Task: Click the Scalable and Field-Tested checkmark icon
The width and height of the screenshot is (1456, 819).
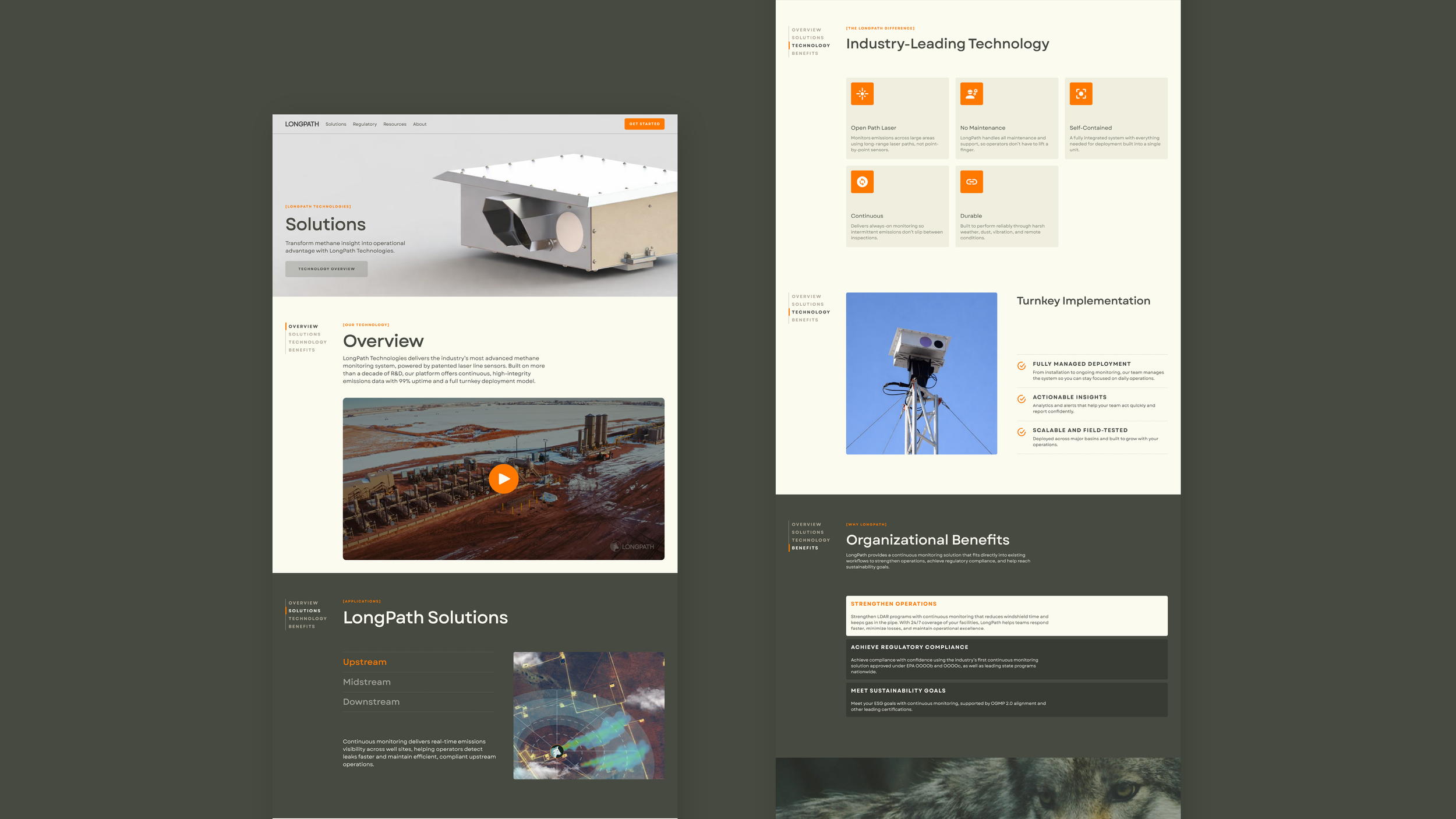Action: [1022, 432]
